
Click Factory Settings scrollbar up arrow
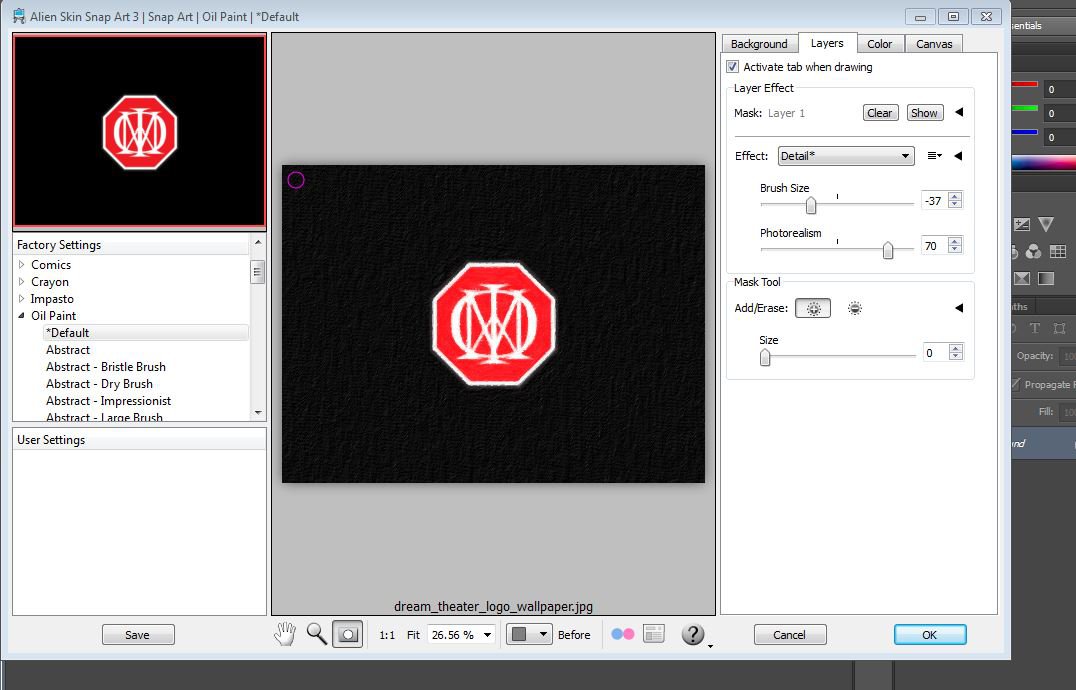[258, 242]
